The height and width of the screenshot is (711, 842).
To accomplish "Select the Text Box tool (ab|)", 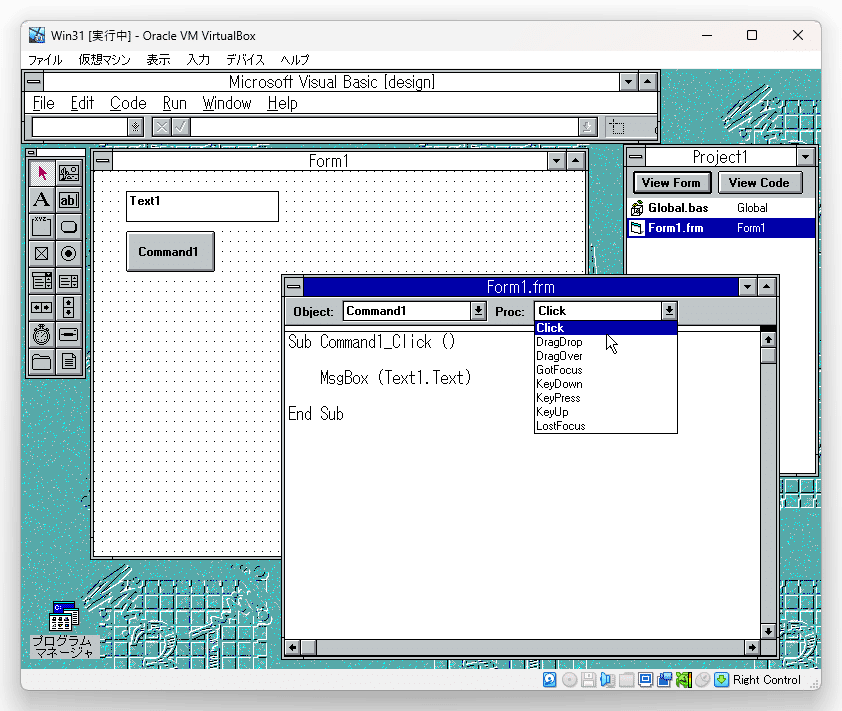I will tap(69, 200).
